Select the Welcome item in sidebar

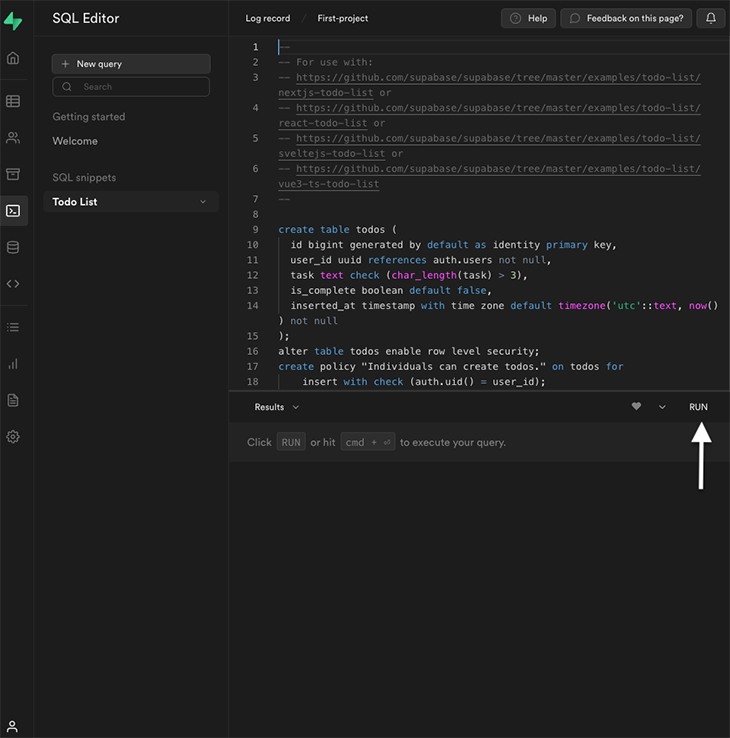click(75, 141)
